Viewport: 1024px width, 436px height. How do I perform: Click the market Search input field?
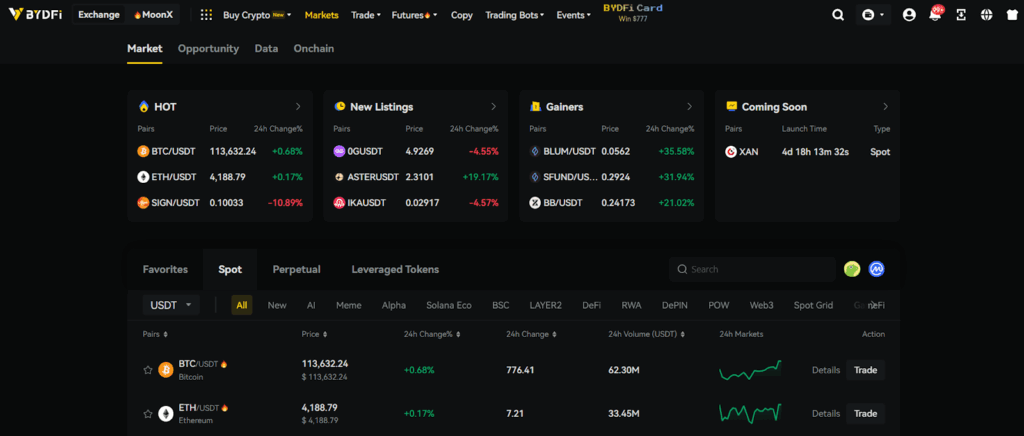coord(760,269)
